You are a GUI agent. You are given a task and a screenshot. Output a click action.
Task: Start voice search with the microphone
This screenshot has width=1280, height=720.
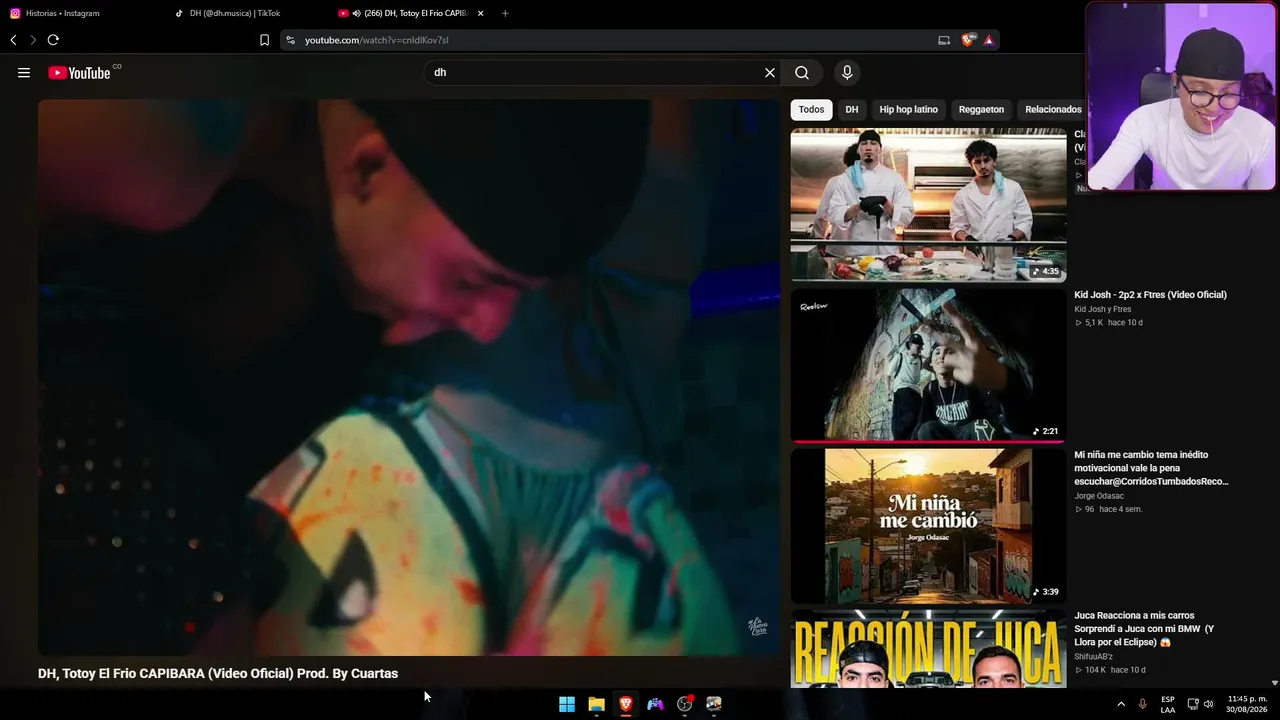coord(847,73)
